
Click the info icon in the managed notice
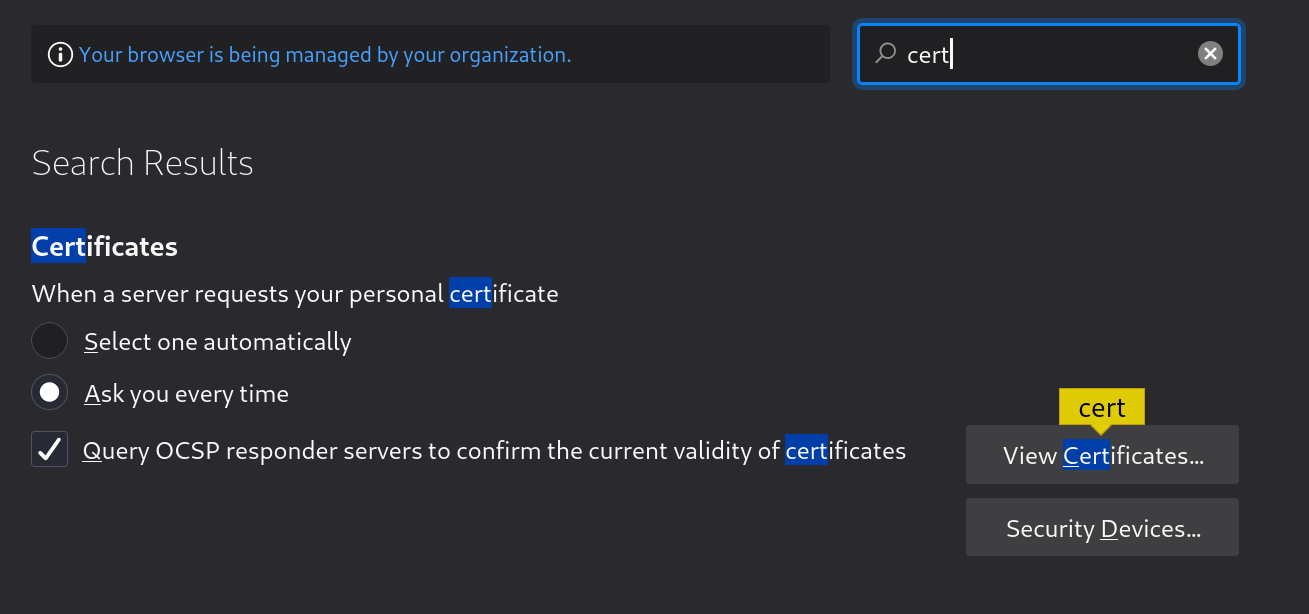61,55
